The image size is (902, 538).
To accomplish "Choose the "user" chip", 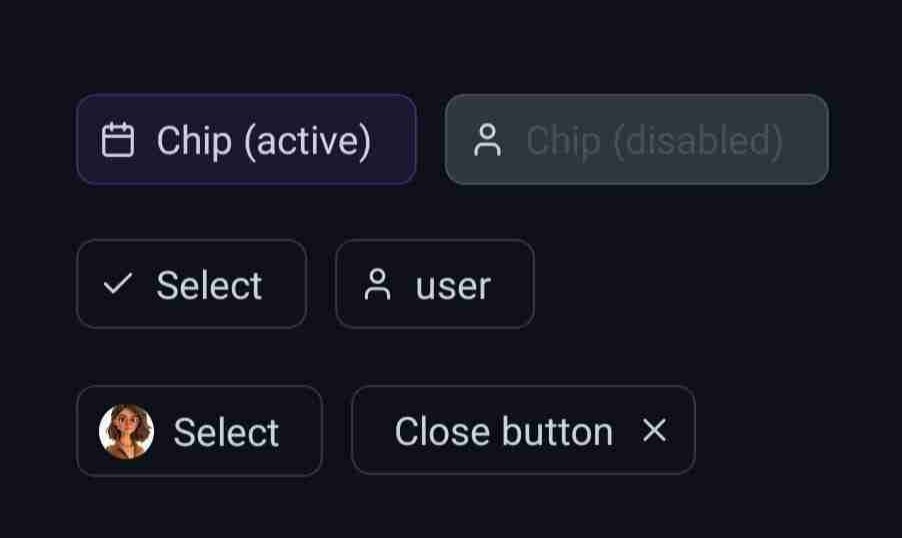I will 435,285.
